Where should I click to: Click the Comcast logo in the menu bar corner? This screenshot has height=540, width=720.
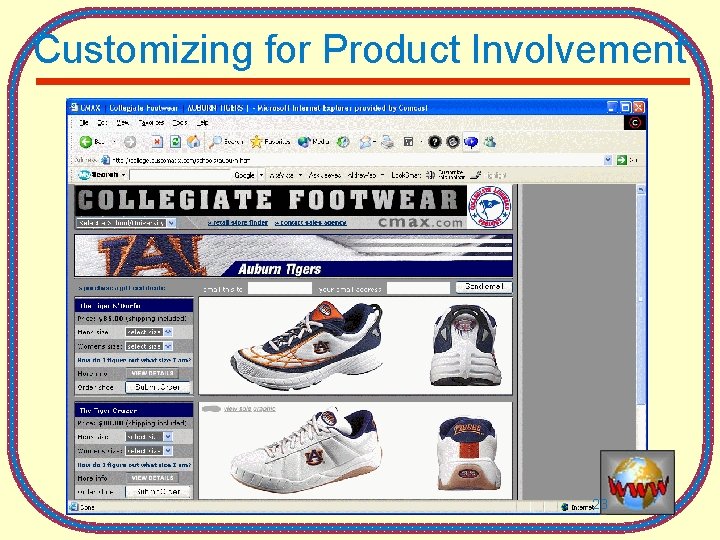[635, 123]
